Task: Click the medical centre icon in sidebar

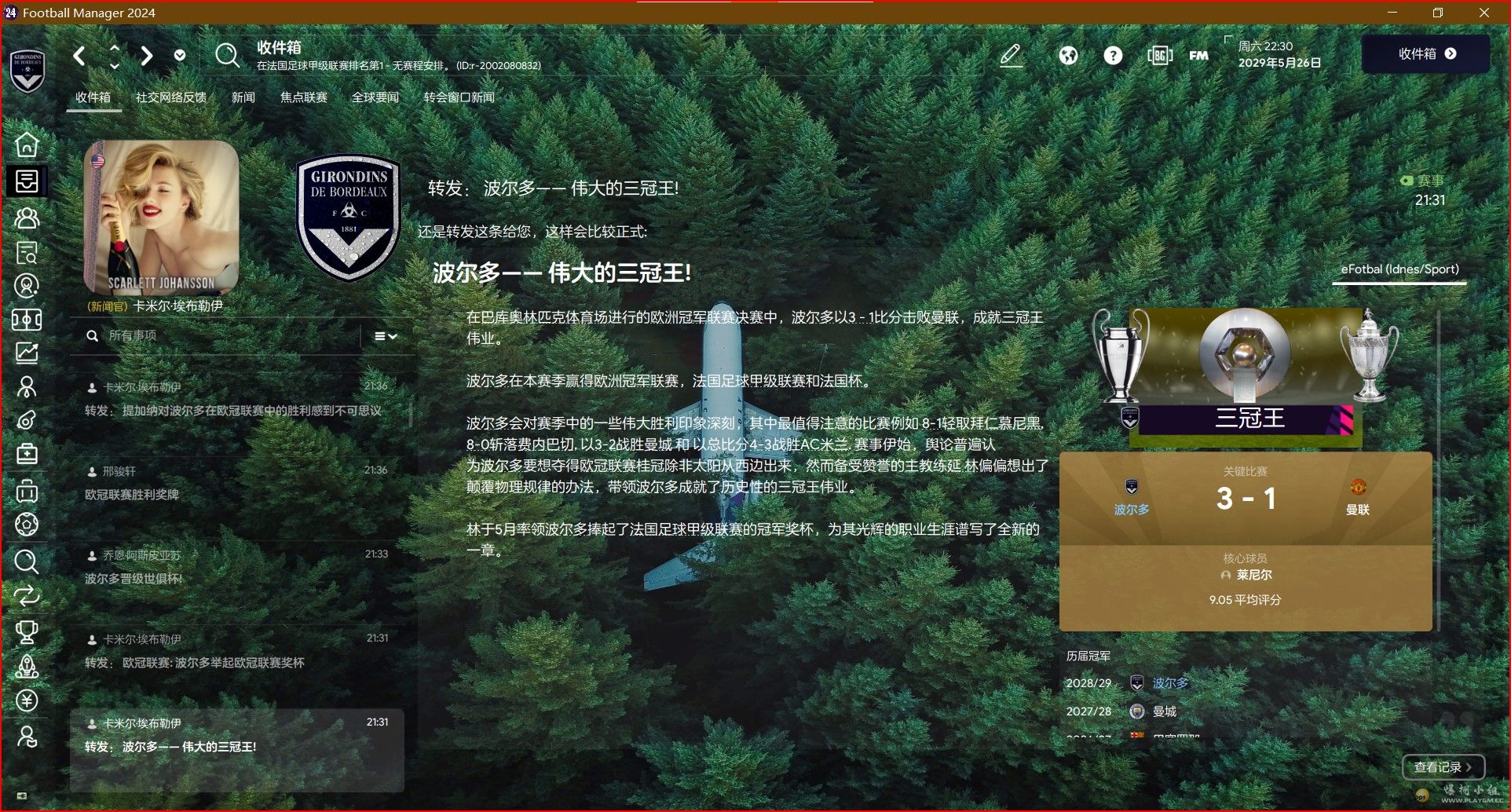Action: (27, 454)
